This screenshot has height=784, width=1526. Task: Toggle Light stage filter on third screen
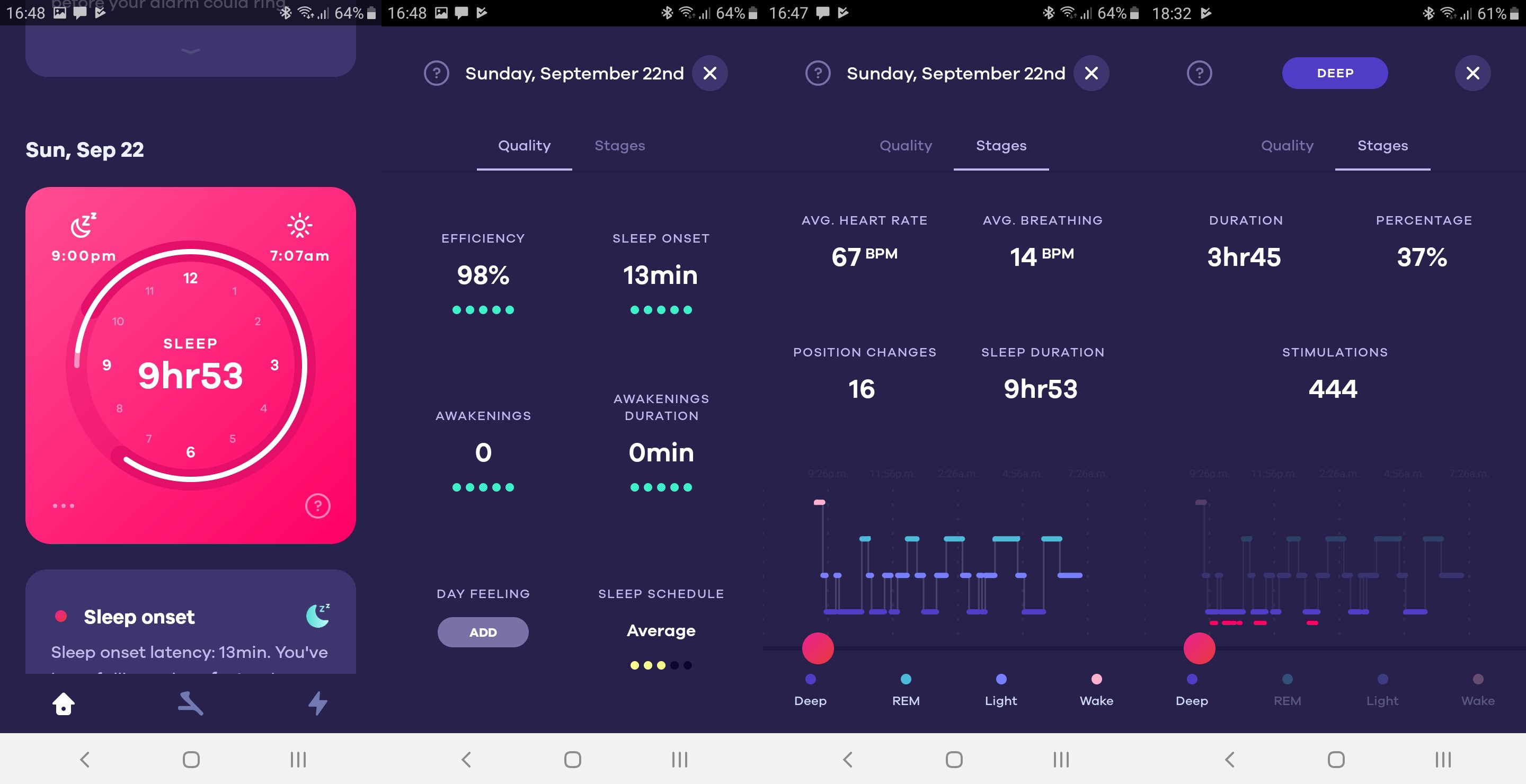(1001, 690)
